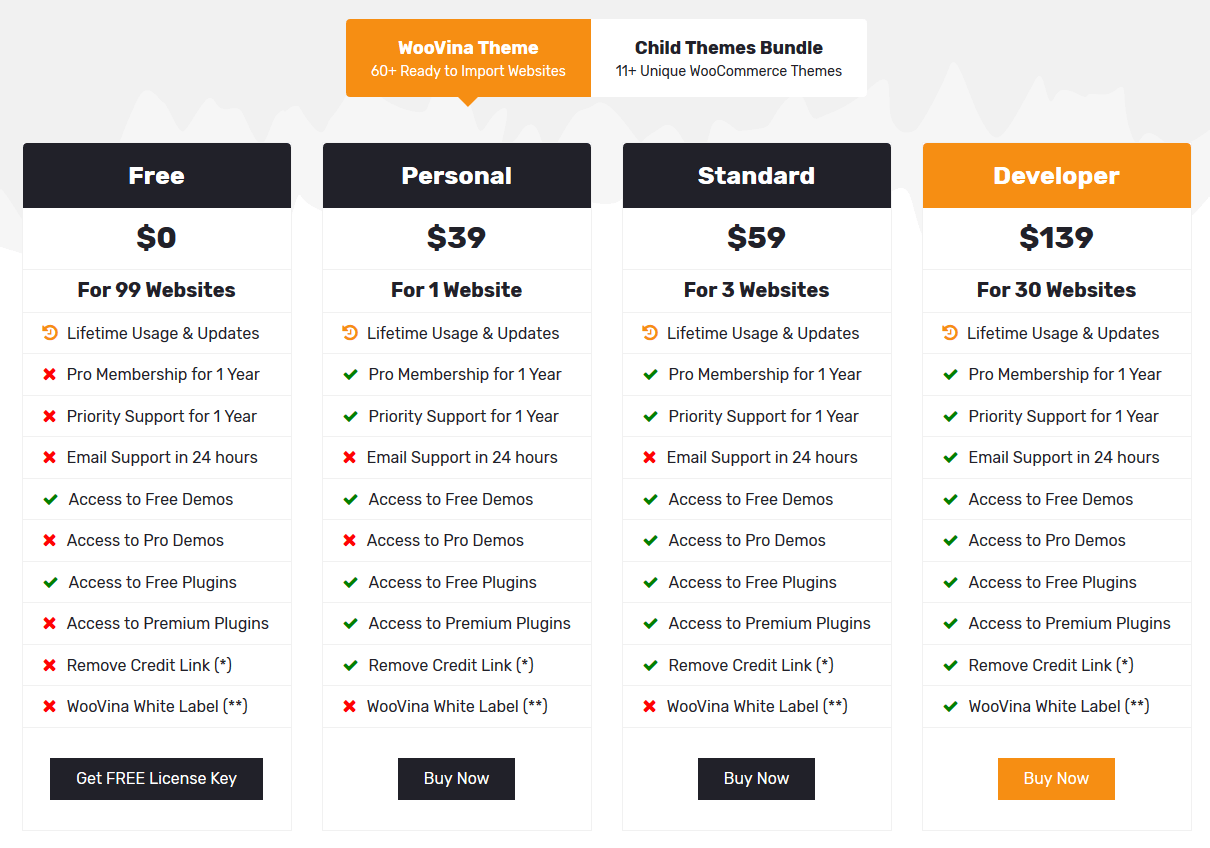Click 'Access to Pro Demos' in Personal plan
This screenshot has height=848, width=1210.
coord(445,541)
